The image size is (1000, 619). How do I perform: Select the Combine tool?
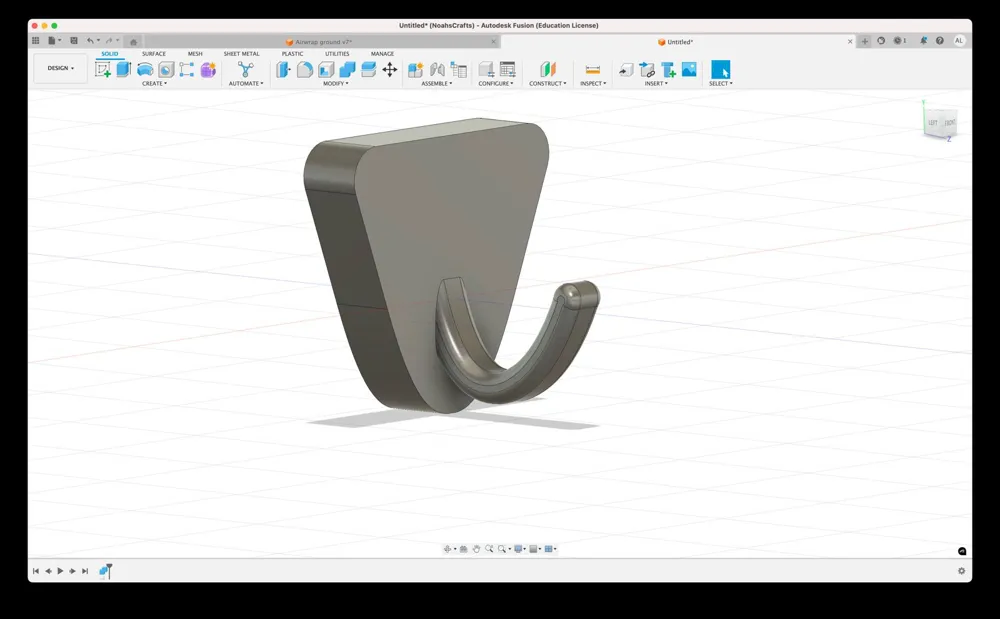[x=347, y=69]
